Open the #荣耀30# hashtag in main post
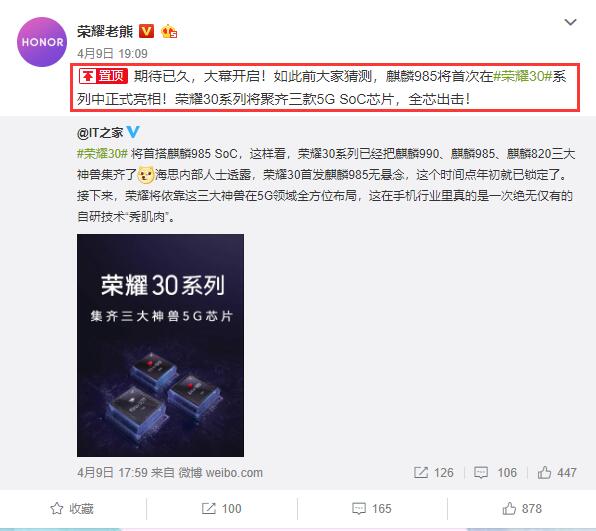Image resolution: width=596 pixels, height=531 pixels. (522, 76)
